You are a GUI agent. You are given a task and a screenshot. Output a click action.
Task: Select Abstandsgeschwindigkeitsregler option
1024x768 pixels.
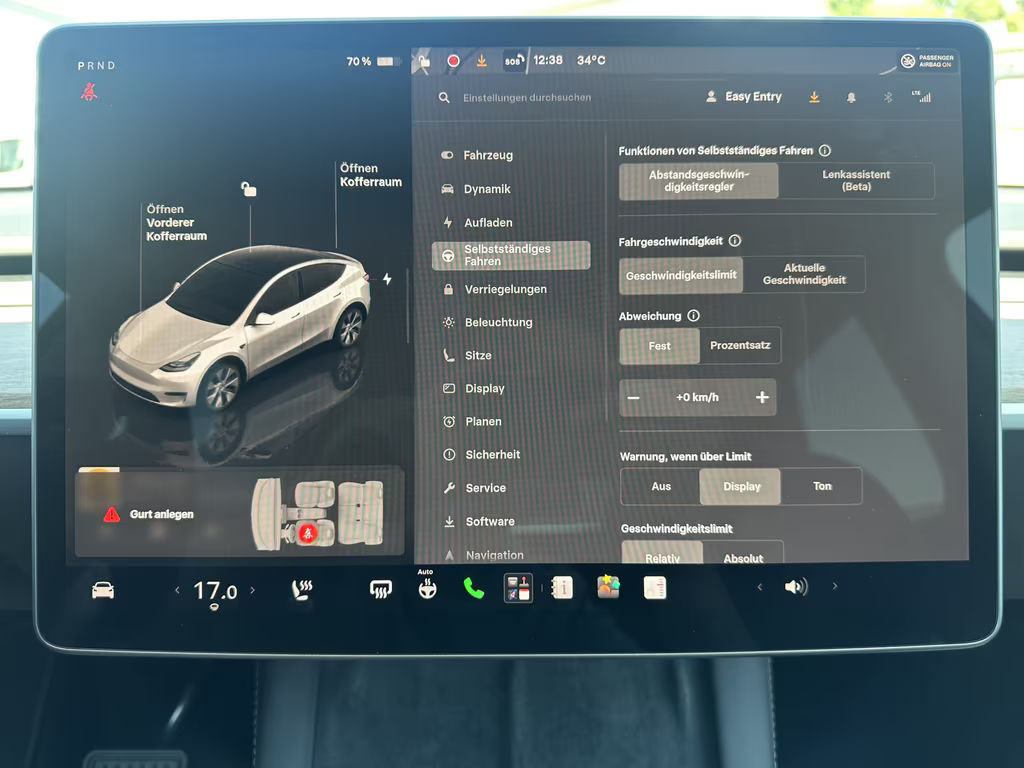699,181
